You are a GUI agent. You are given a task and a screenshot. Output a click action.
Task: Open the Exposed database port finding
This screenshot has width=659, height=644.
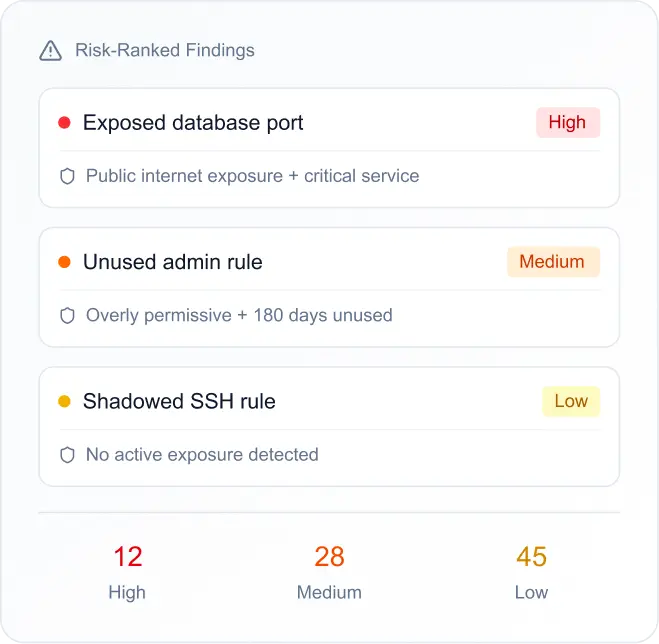tap(193, 123)
